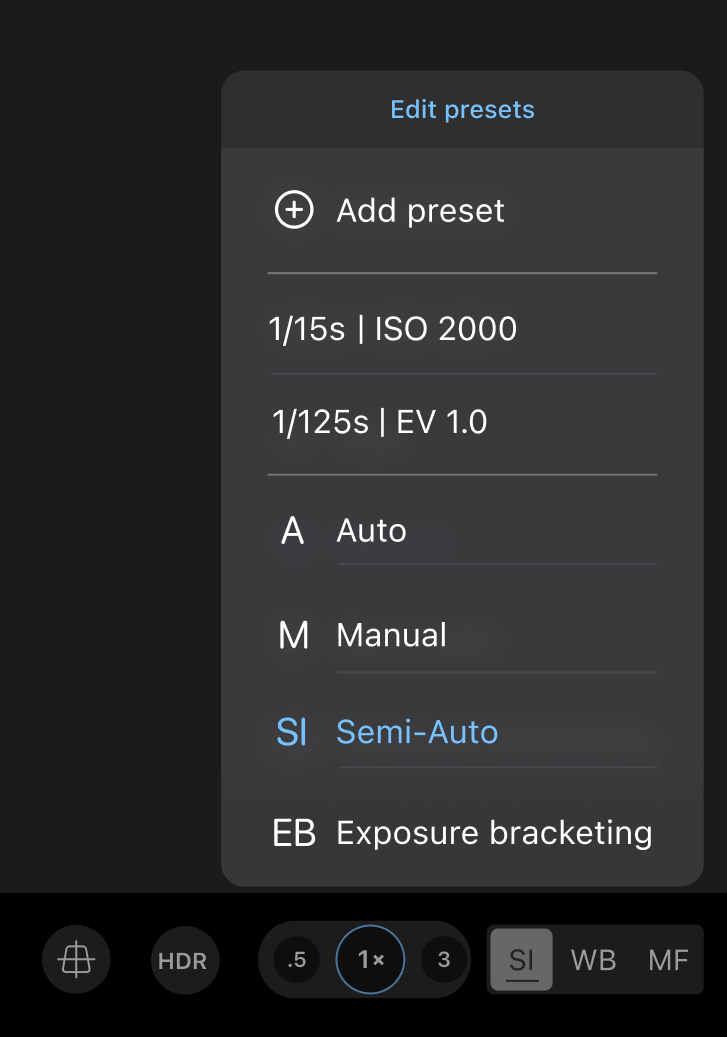
Task: Select the Auto exposure mode
Action: click(372, 530)
